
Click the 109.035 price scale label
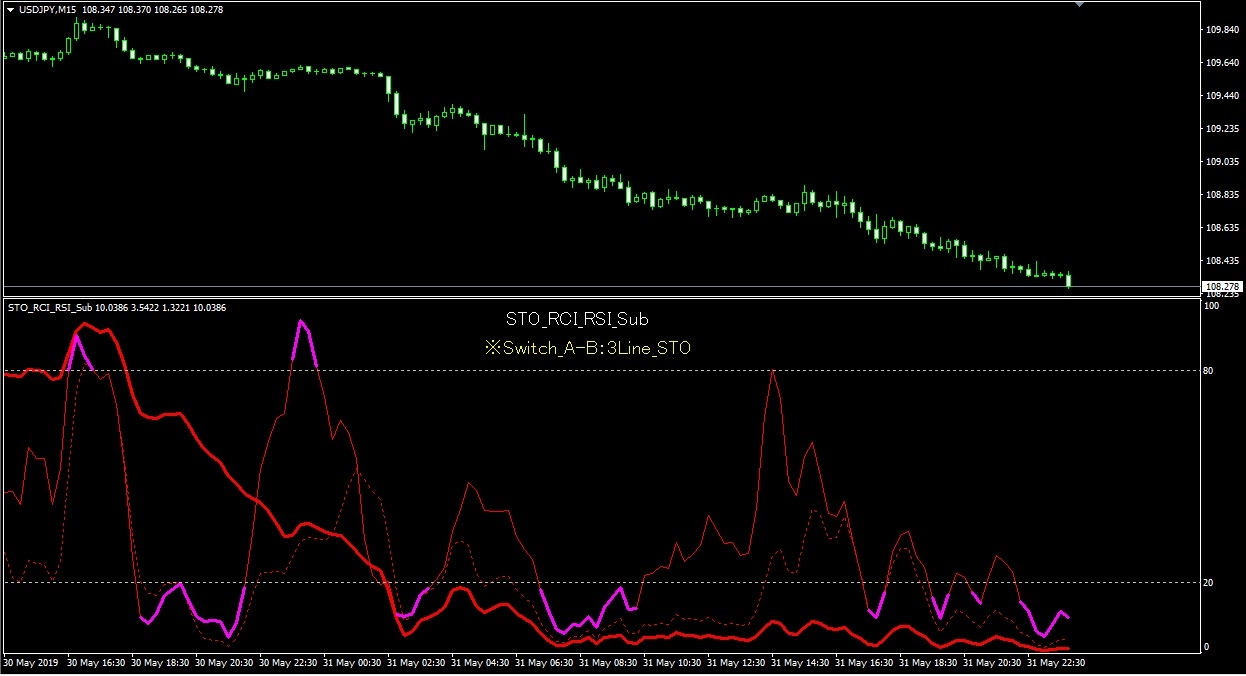[1223, 162]
